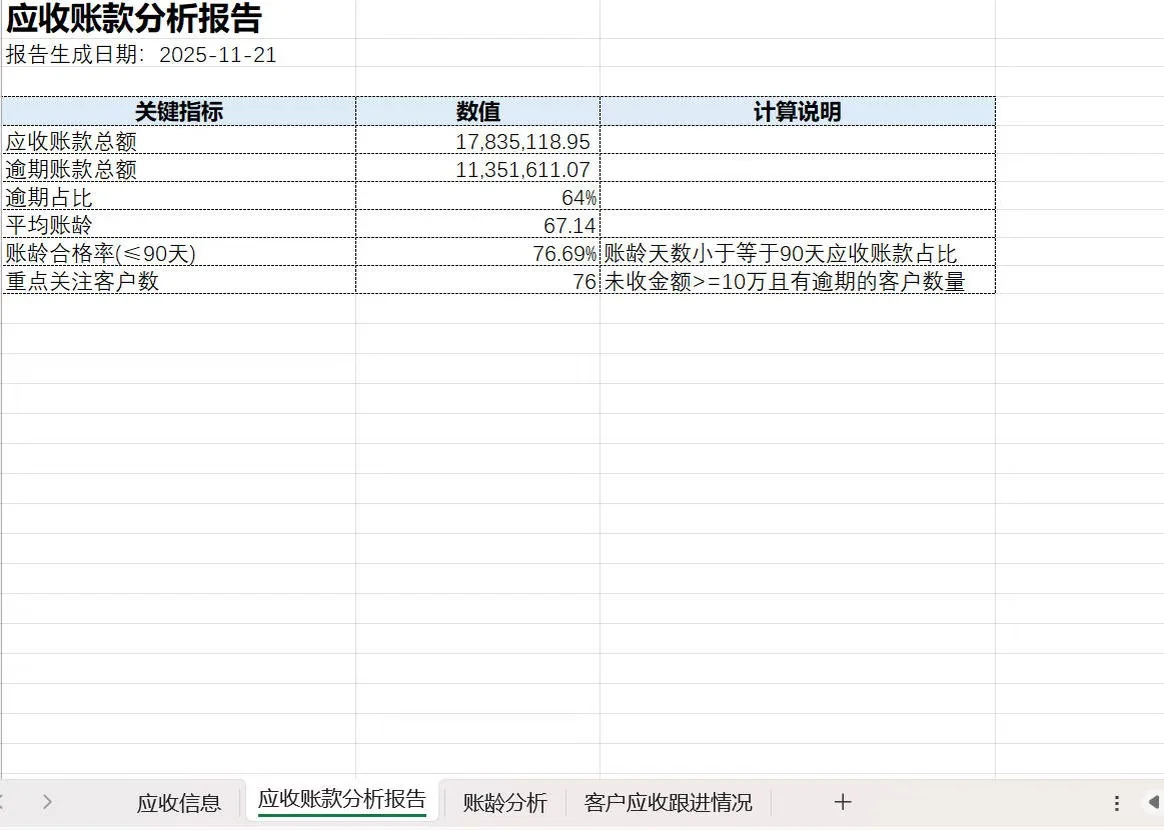The height and width of the screenshot is (830, 1164).
Task: Select the title cell 应收账款分析报告
Action: (x=178, y=19)
